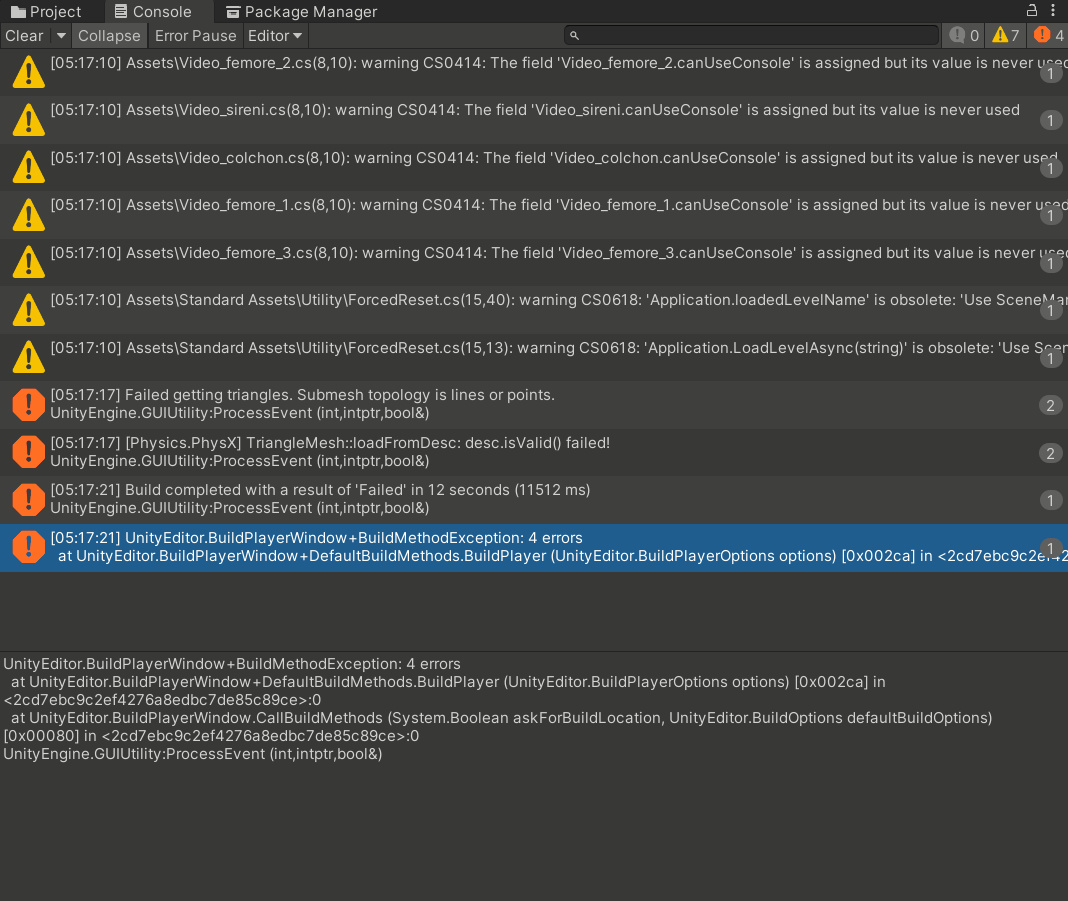Open the Clear dropdown arrow

(x=60, y=35)
